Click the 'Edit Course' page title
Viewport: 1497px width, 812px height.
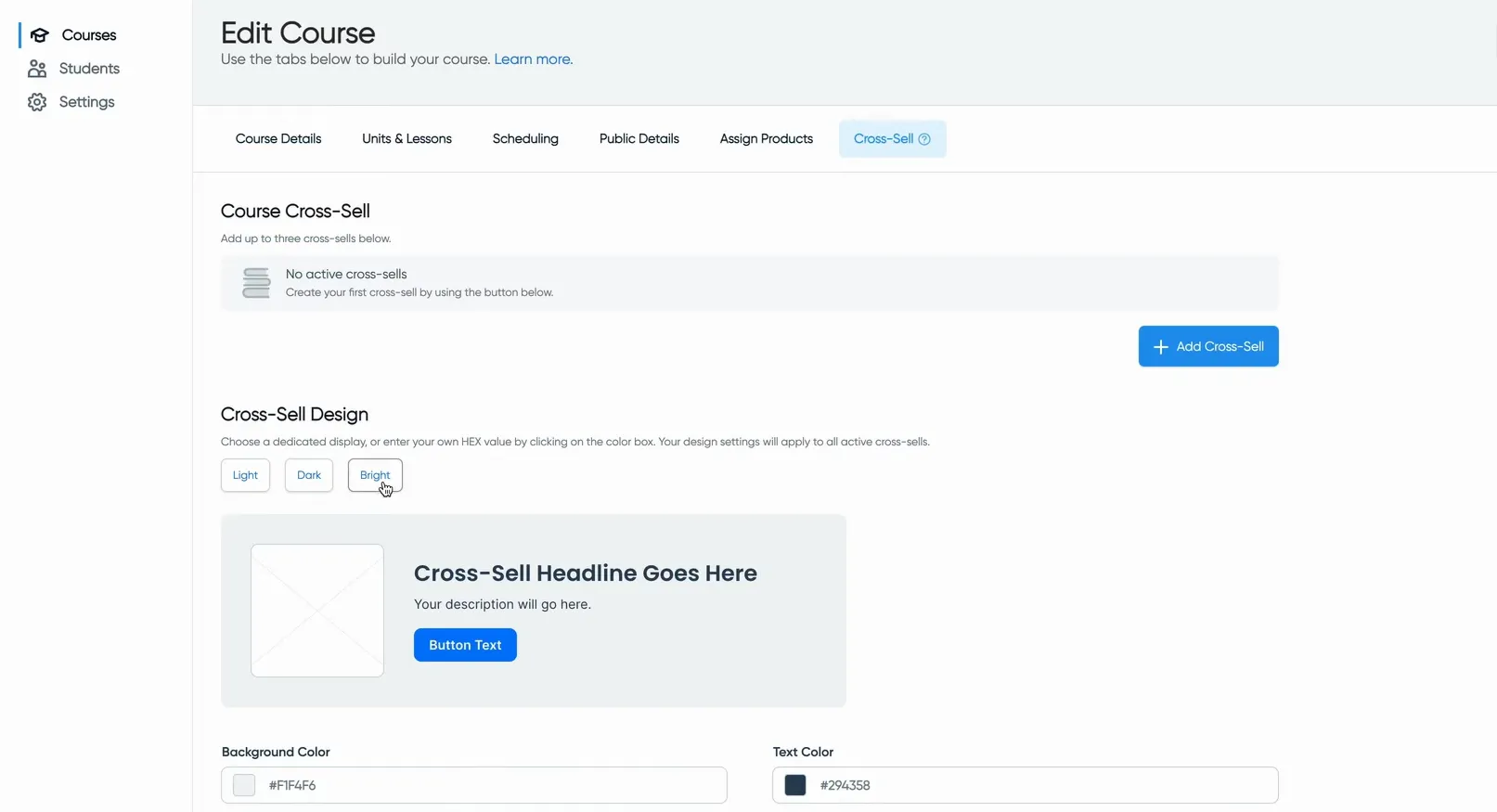click(298, 33)
